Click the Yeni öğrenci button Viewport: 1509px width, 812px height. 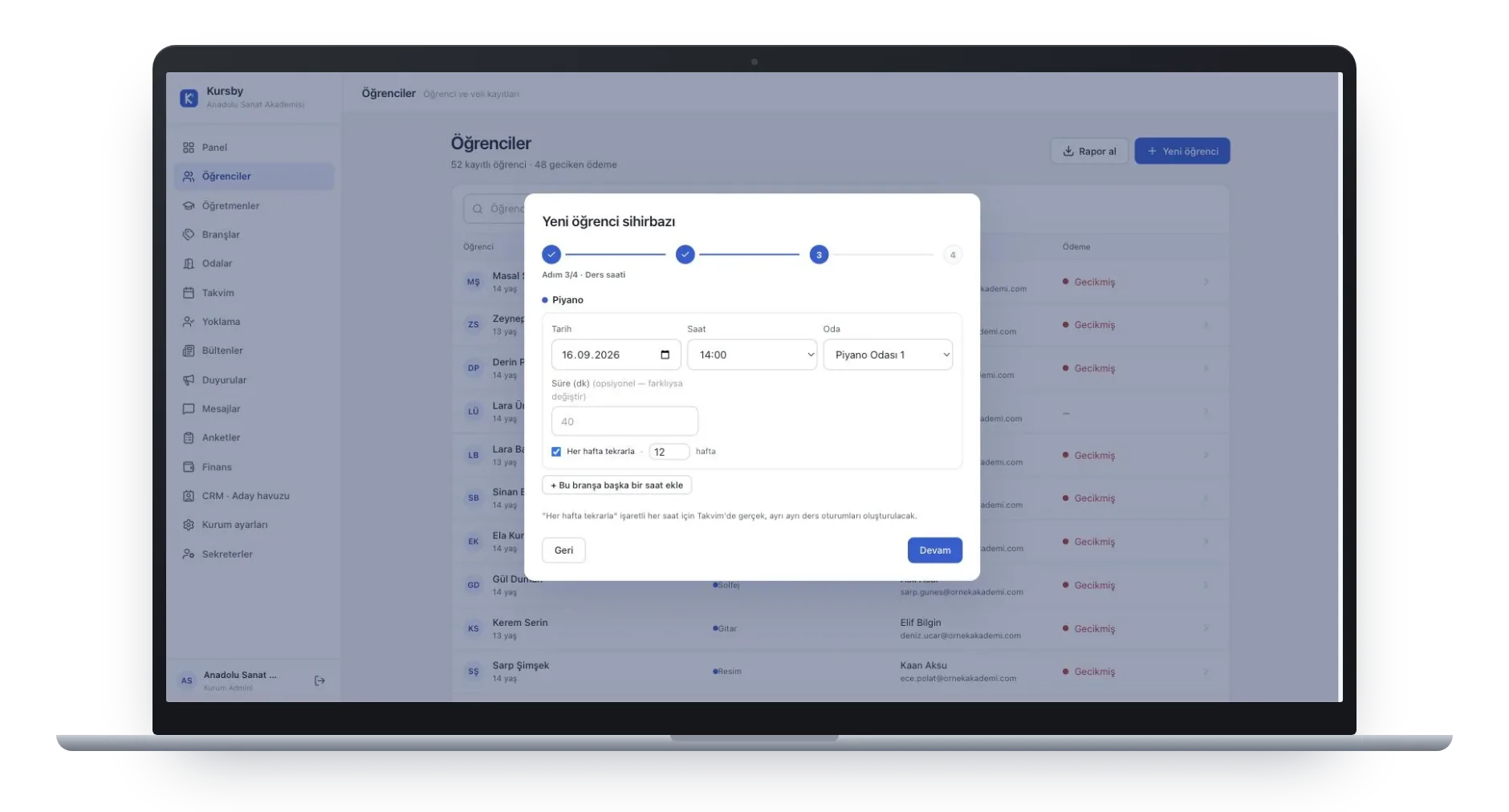[1182, 152]
